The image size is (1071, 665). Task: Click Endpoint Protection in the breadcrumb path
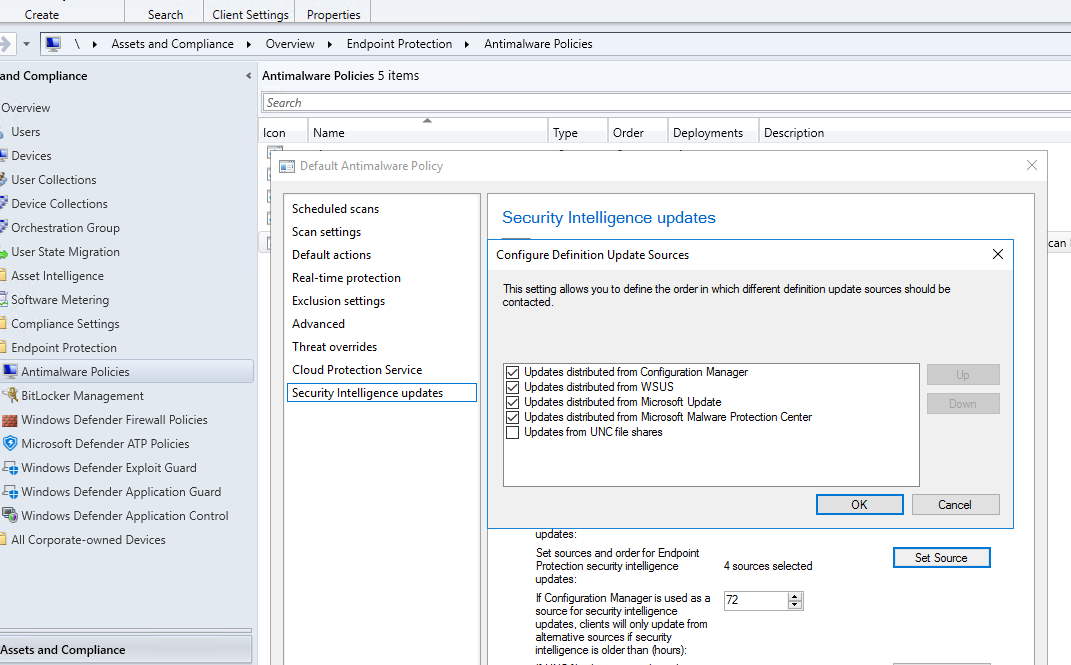click(x=399, y=44)
